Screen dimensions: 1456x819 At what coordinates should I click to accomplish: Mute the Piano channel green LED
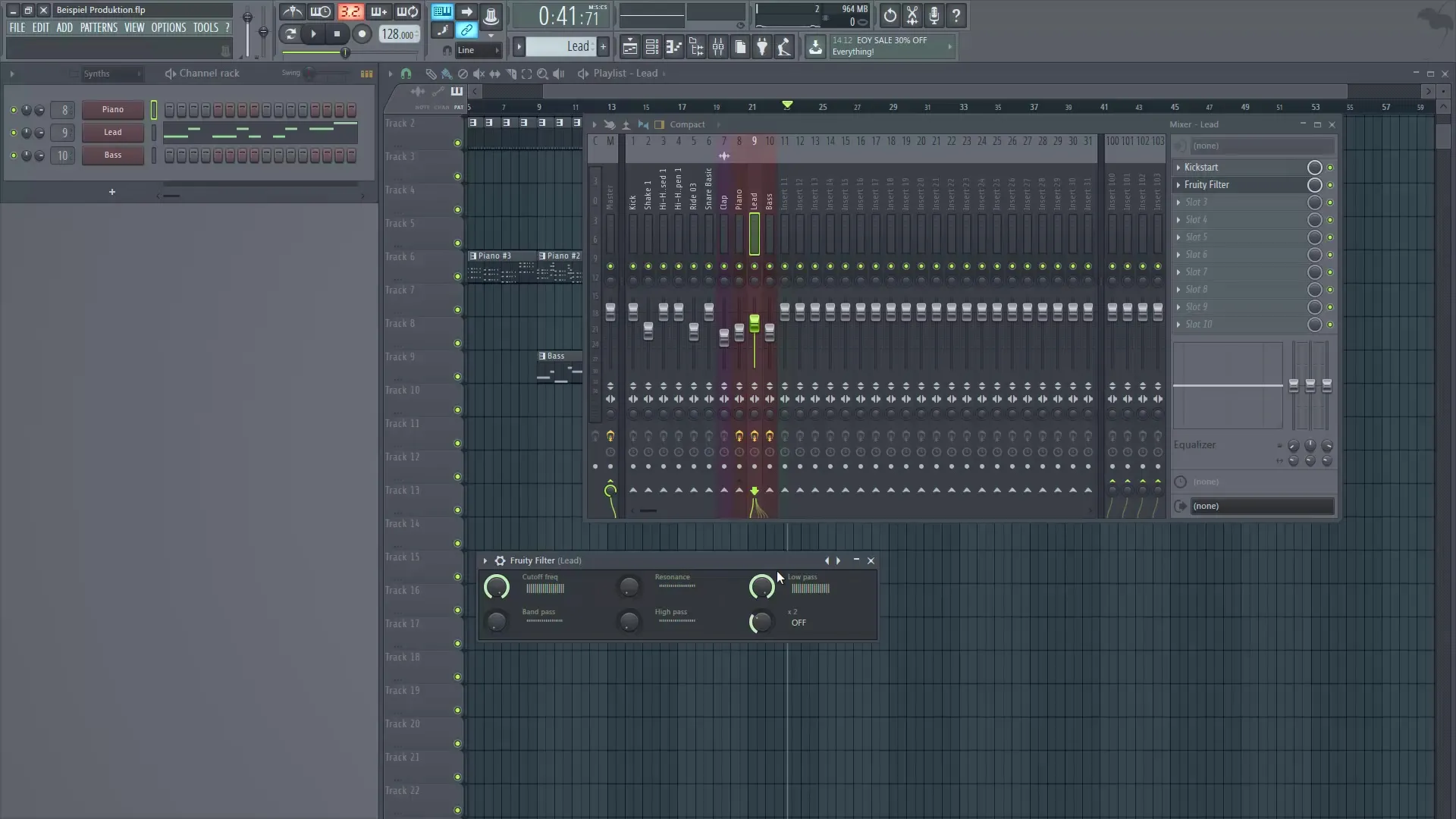pyautogui.click(x=13, y=110)
